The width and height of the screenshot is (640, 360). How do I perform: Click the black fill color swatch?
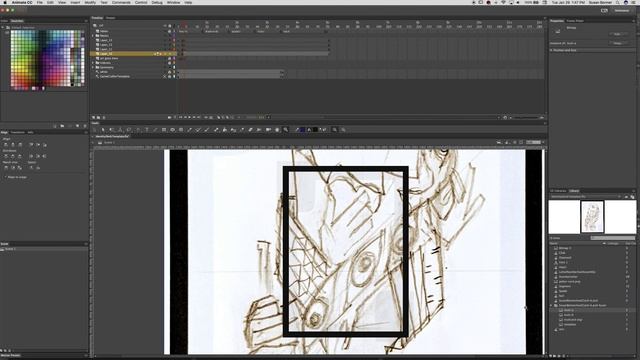pyautogui.click(x=315, y=130)
